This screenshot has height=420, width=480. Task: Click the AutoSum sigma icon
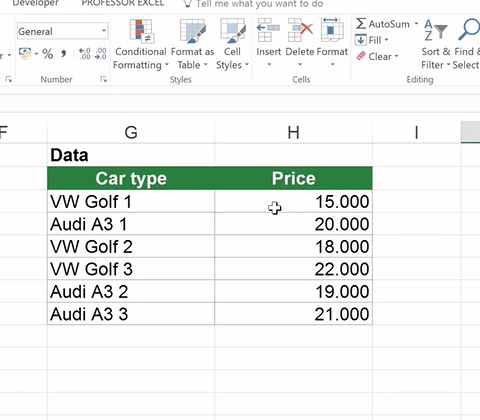point(361,24)
